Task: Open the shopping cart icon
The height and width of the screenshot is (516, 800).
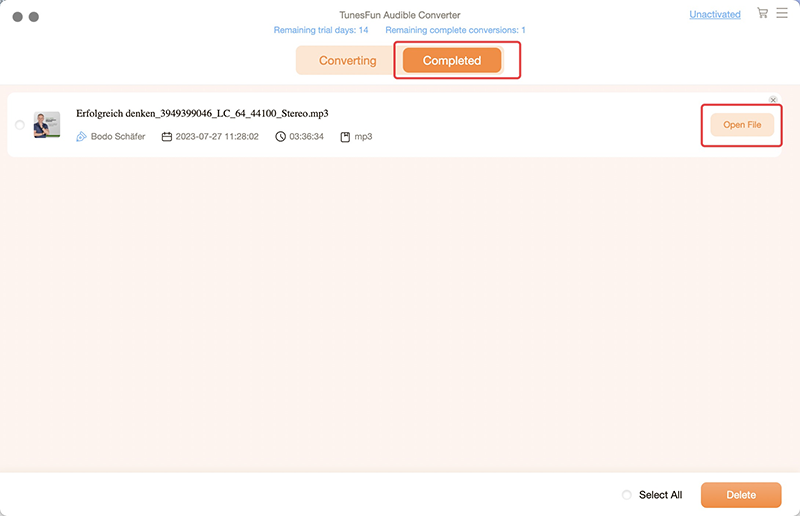Action: point(762,13)
